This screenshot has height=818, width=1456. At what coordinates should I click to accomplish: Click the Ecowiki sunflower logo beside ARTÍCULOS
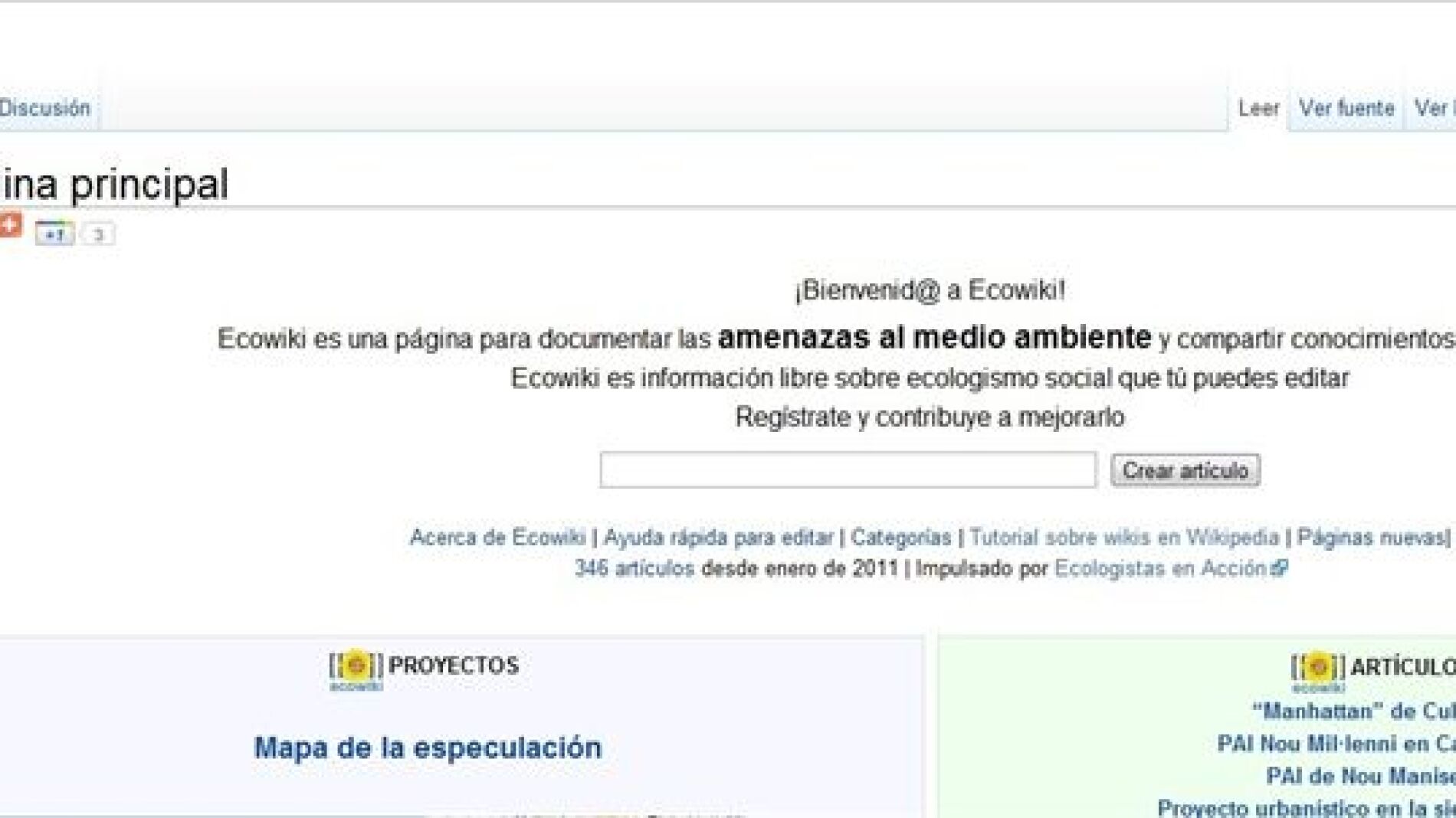pos(1317,671)
